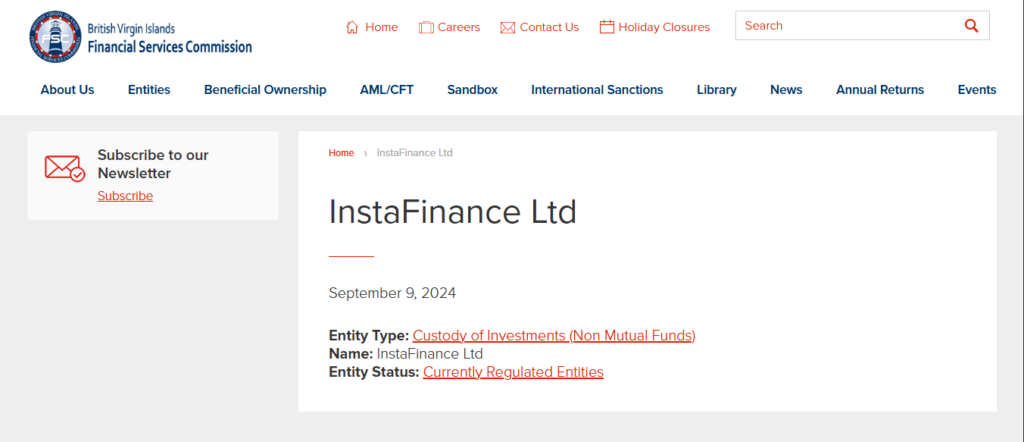Click the Financial Services Commission title text

point(170,46)
